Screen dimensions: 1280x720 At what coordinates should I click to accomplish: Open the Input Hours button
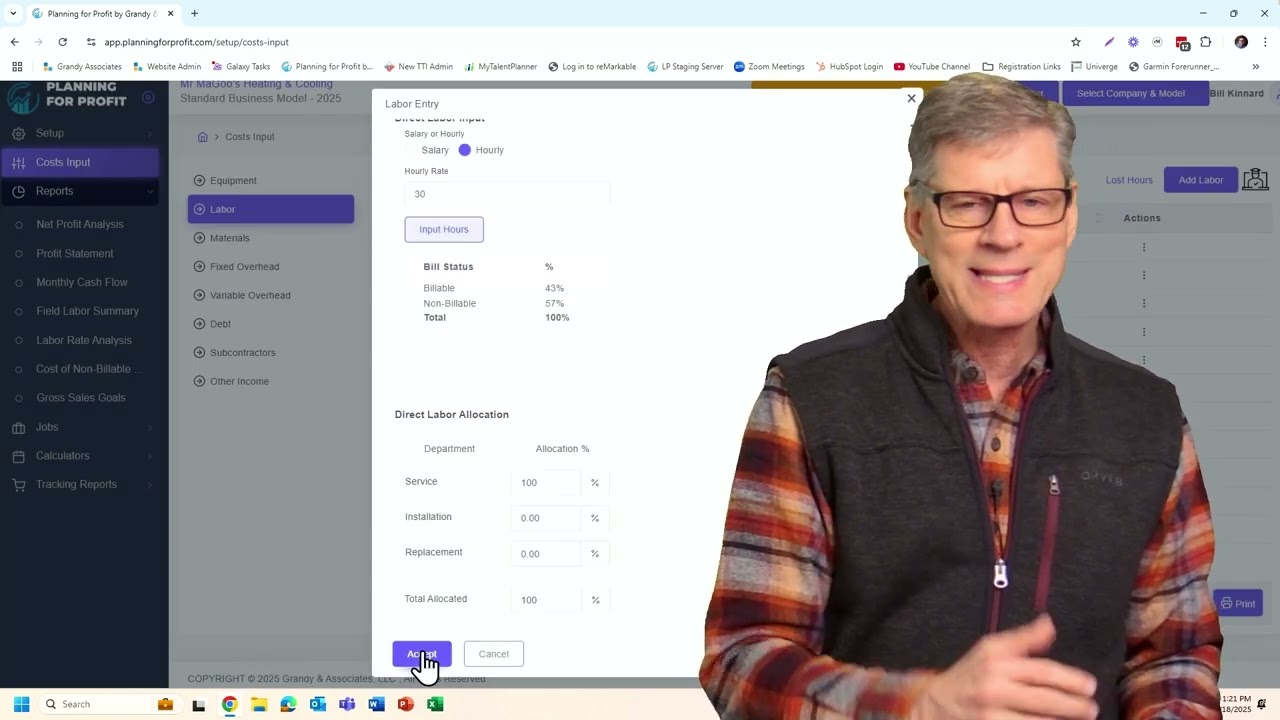tap(444, 229)
